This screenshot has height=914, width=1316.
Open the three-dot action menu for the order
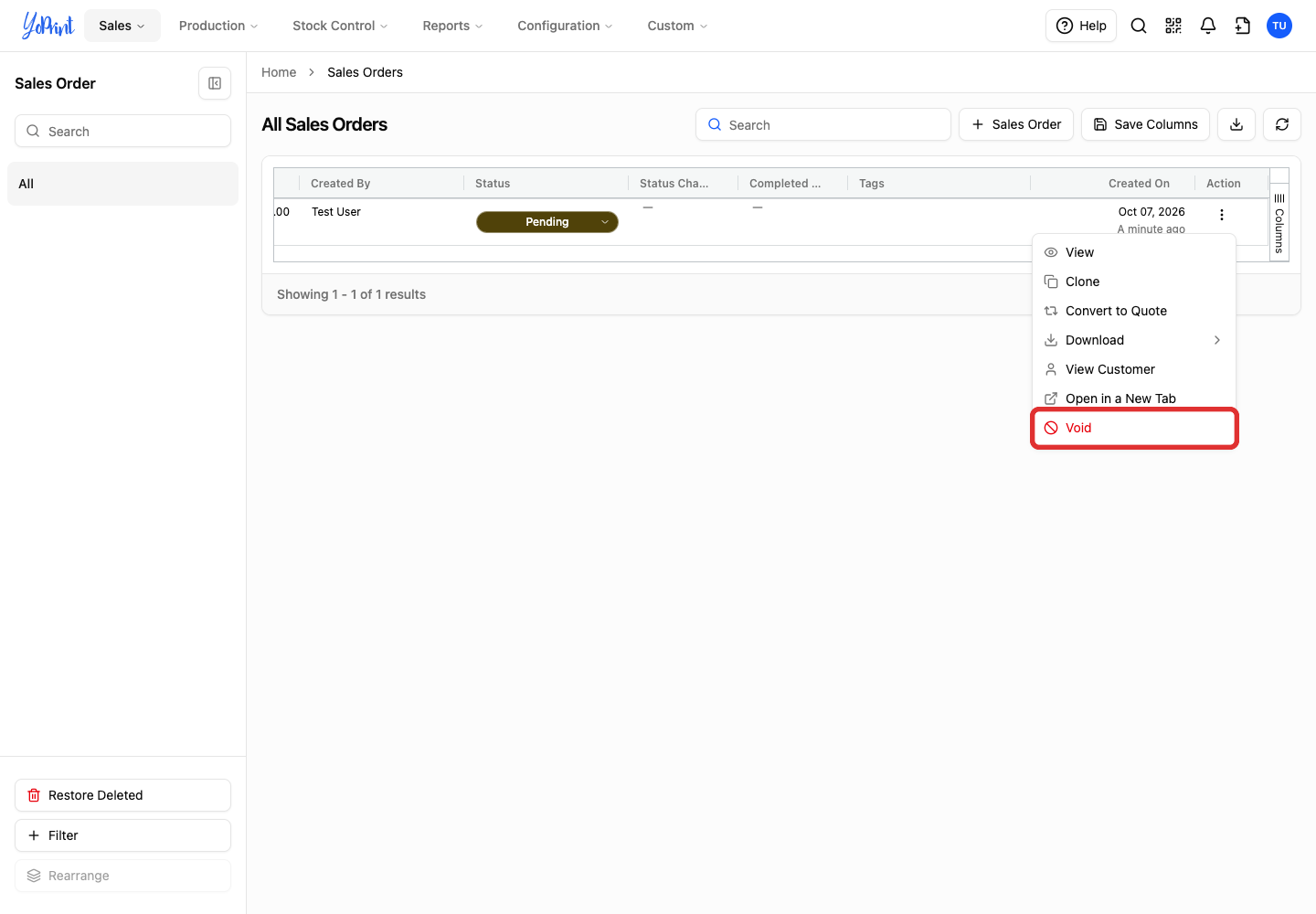pos(1222,215)
